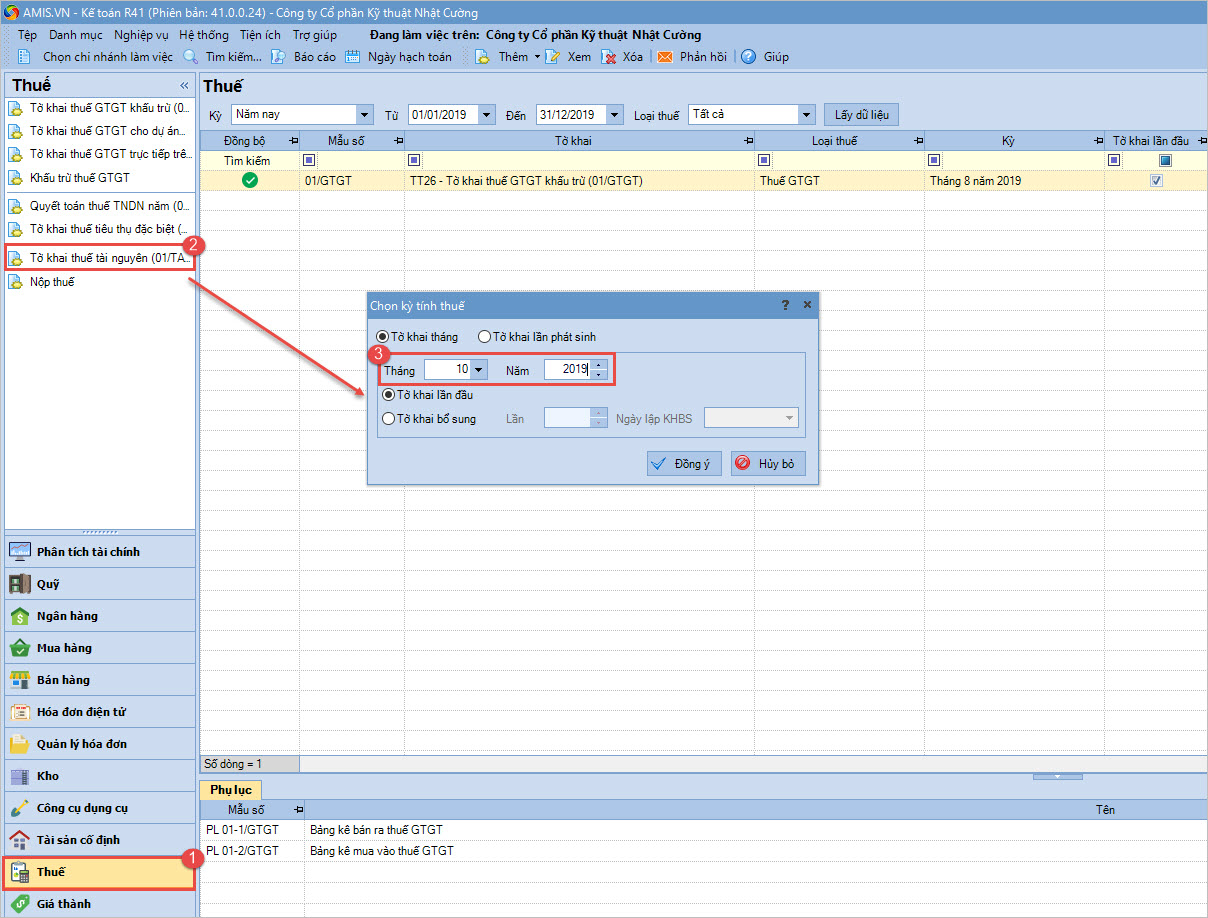Viewport: 1208px width, 918px height.
Task: Select Tờ khai bổ sung radio button
Action: [x=388, y=419]
